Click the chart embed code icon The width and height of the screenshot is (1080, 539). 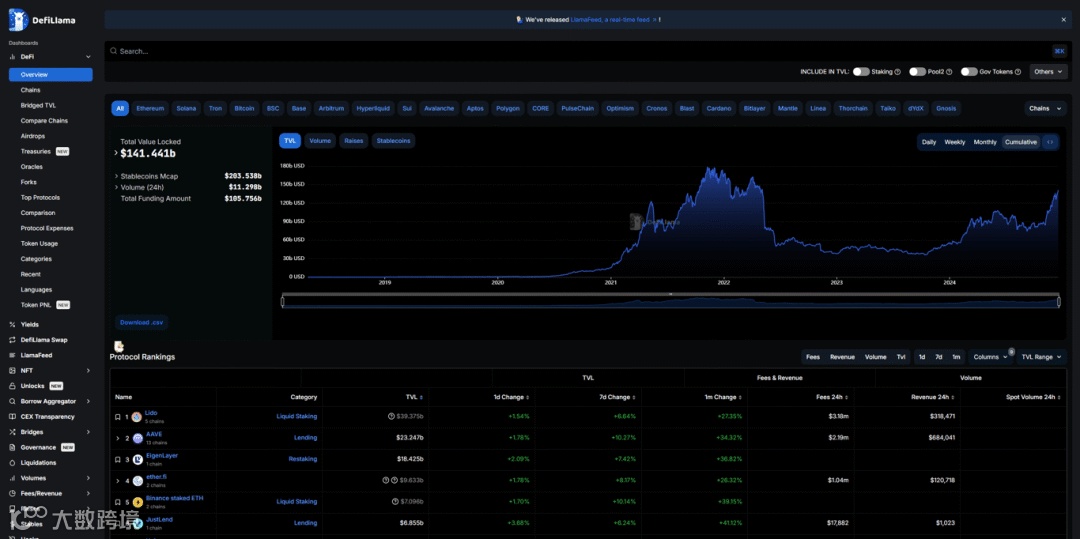click(1050, 142)
